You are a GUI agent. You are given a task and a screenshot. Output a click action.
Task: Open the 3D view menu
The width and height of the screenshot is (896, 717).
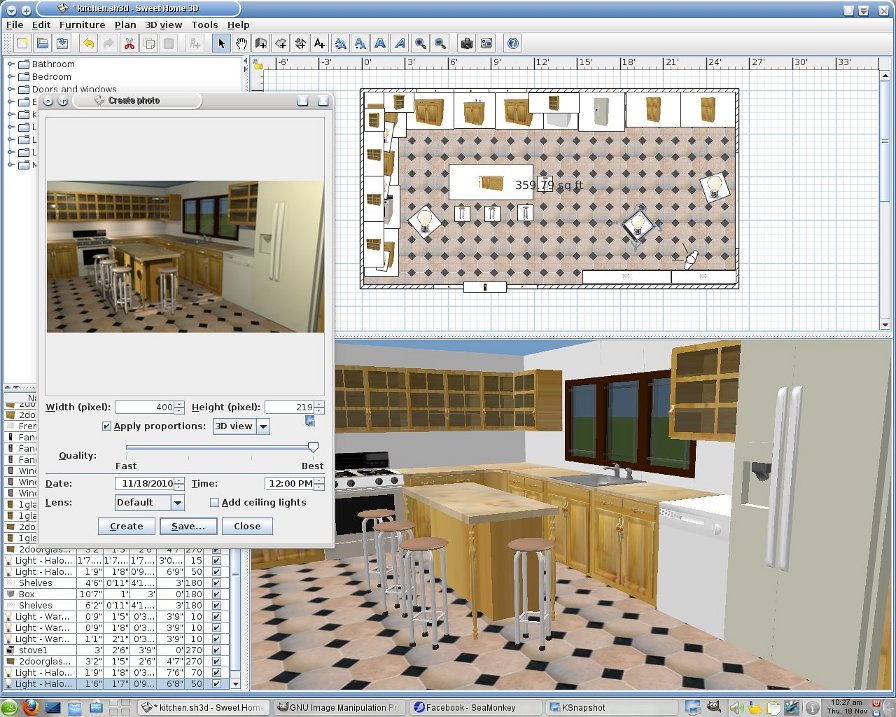coord(163,24)
